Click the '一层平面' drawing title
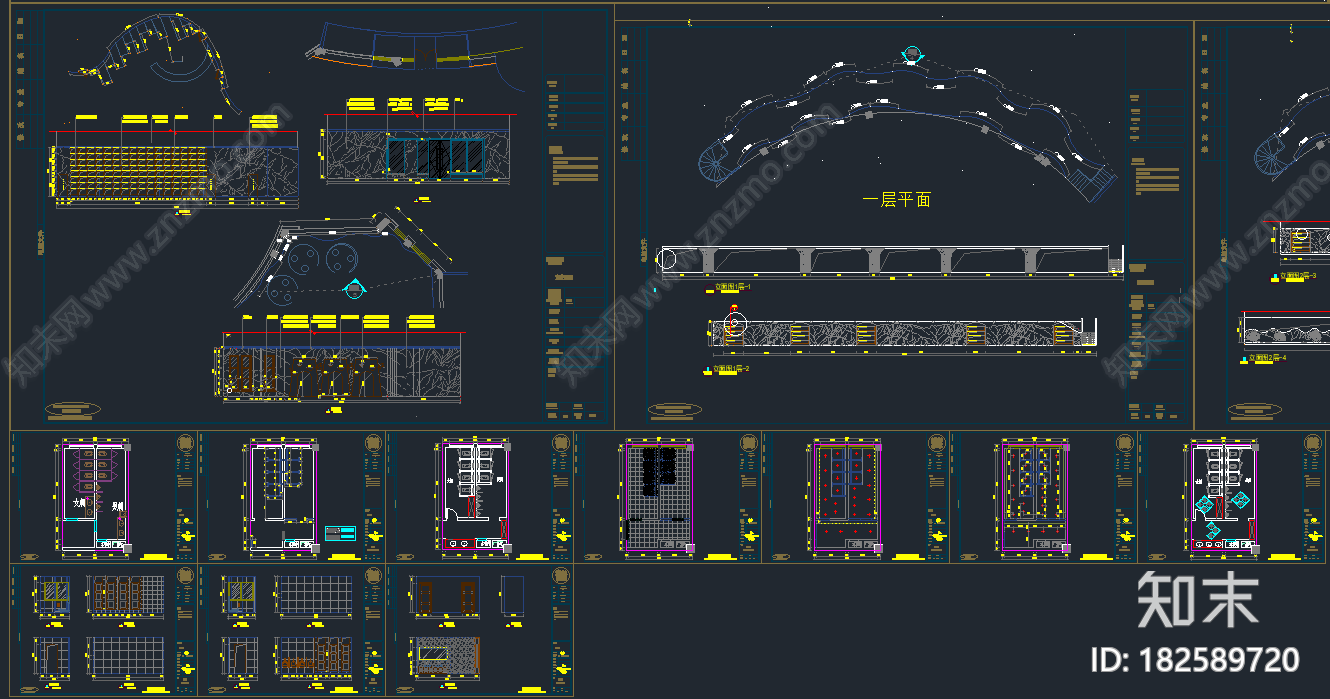1330x699 pixels. tap(896, 200)
